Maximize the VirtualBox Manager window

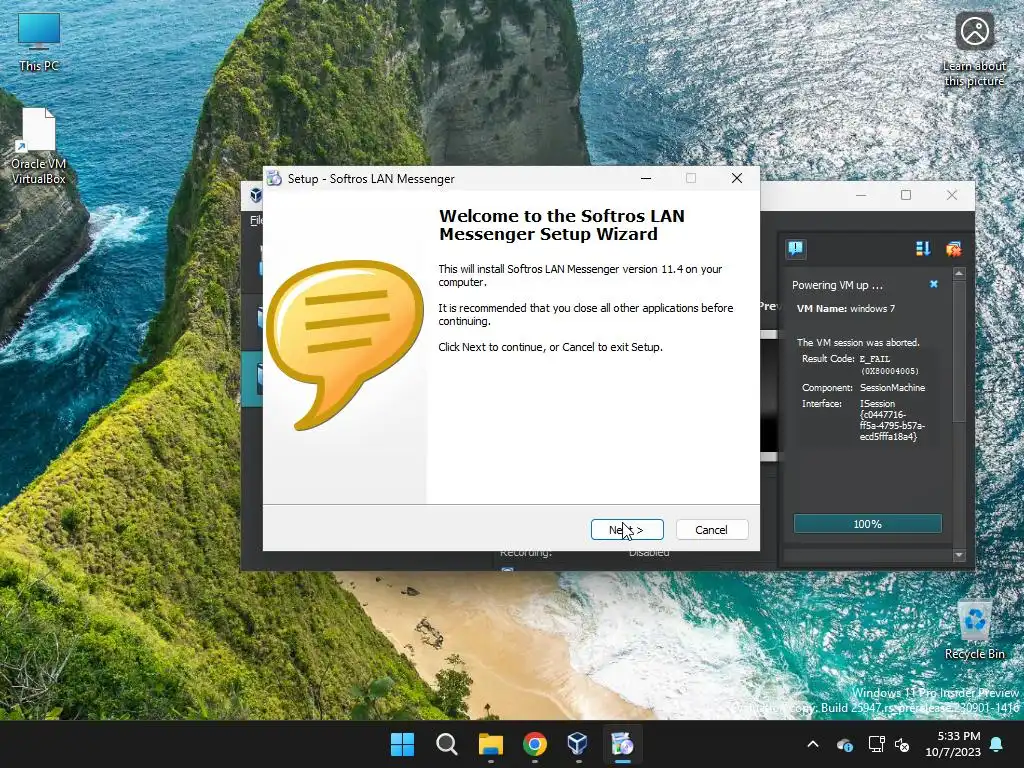point(906,195)
